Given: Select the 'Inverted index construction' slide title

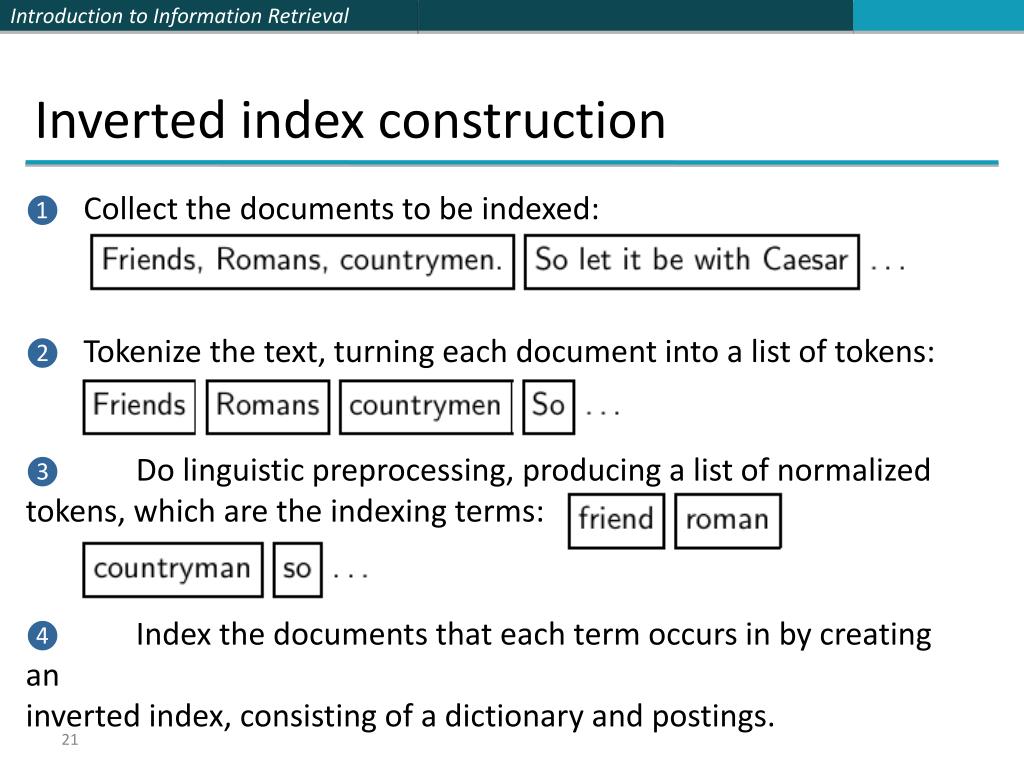Looking at the screenshot, I should [351, 120].
